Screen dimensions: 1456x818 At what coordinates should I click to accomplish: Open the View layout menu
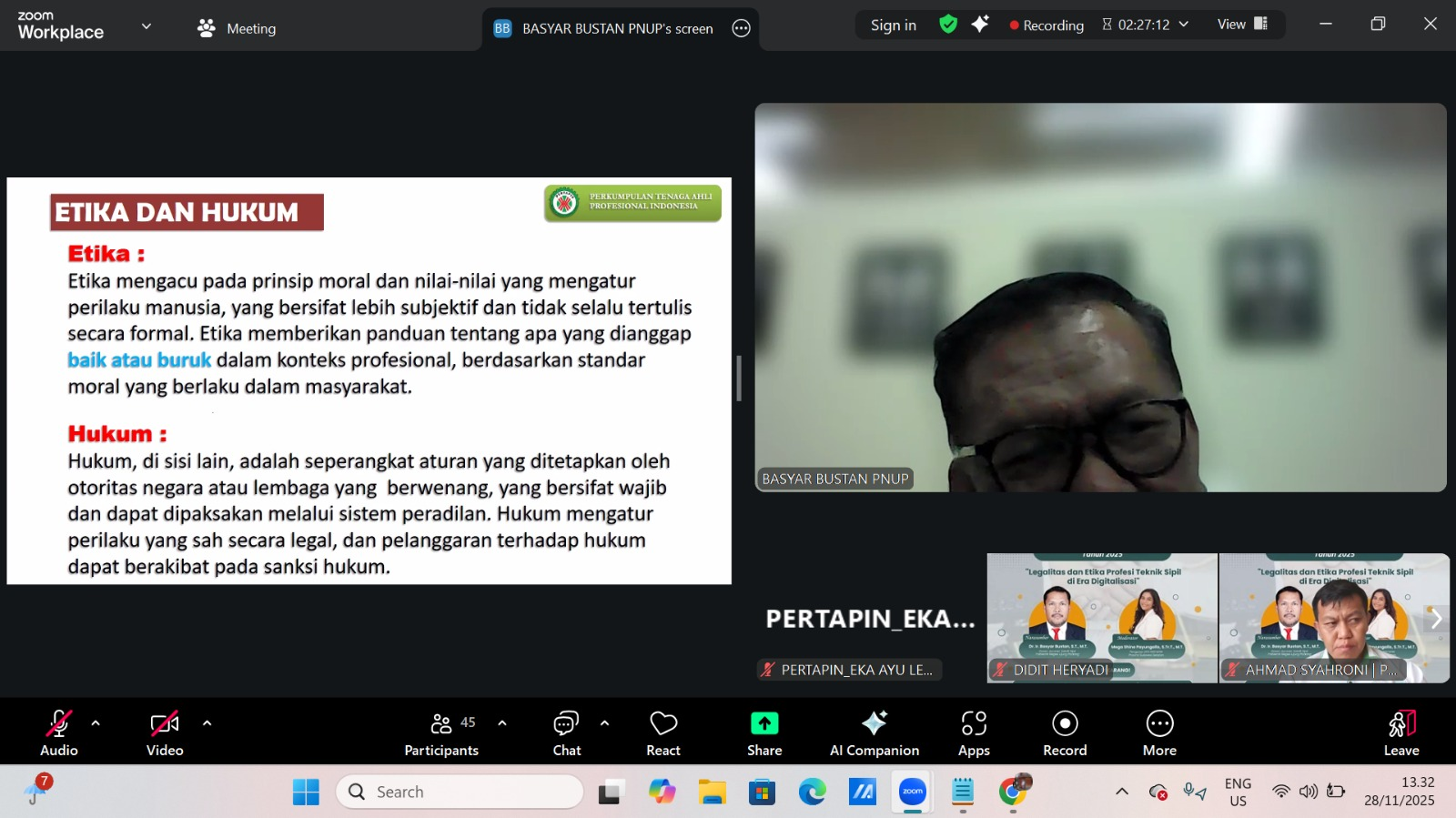pyautogui.click(x=1242, y=25)
